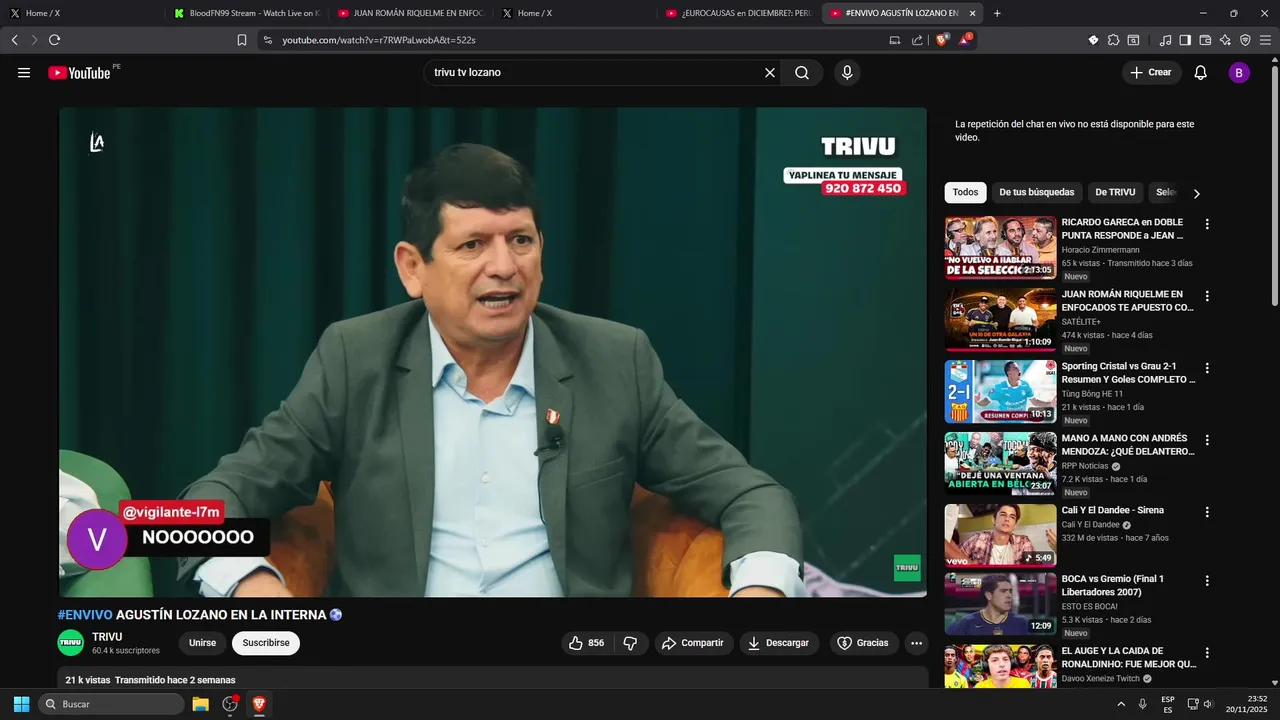Open a new browser tab

coord(997,13)
